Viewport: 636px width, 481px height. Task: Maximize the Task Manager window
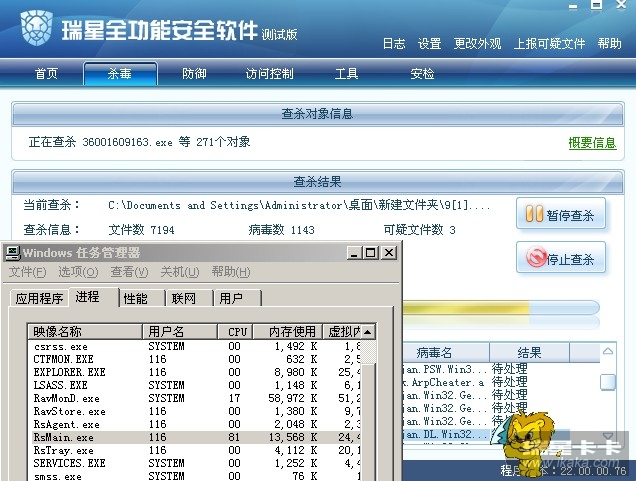370,253
